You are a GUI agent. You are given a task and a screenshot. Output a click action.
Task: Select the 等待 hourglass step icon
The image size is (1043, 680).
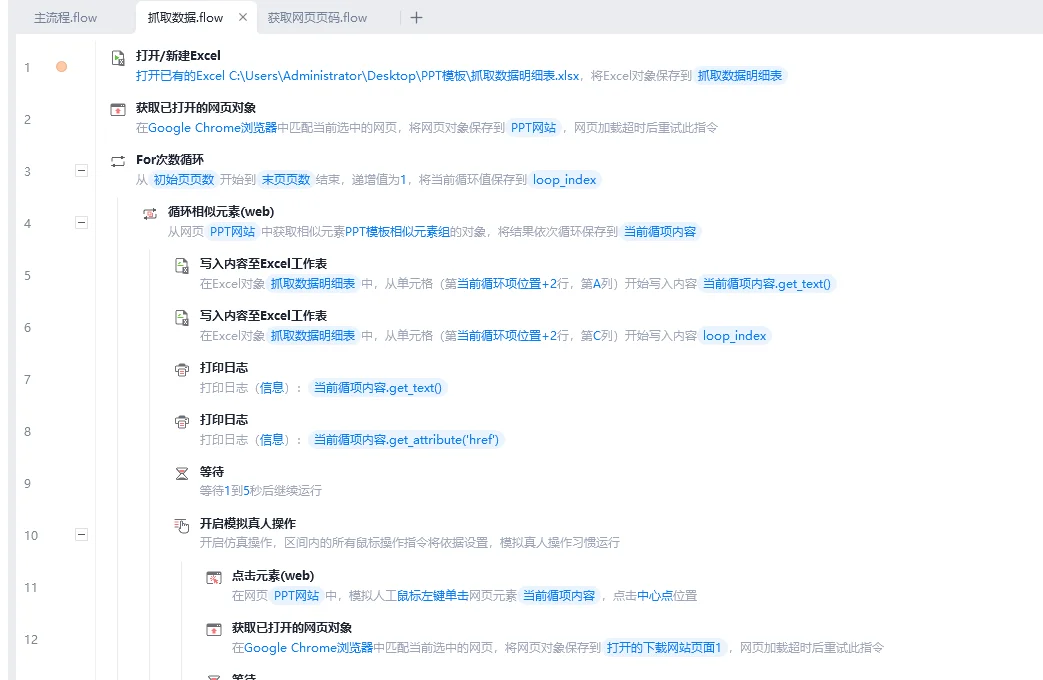pos(182,471)
